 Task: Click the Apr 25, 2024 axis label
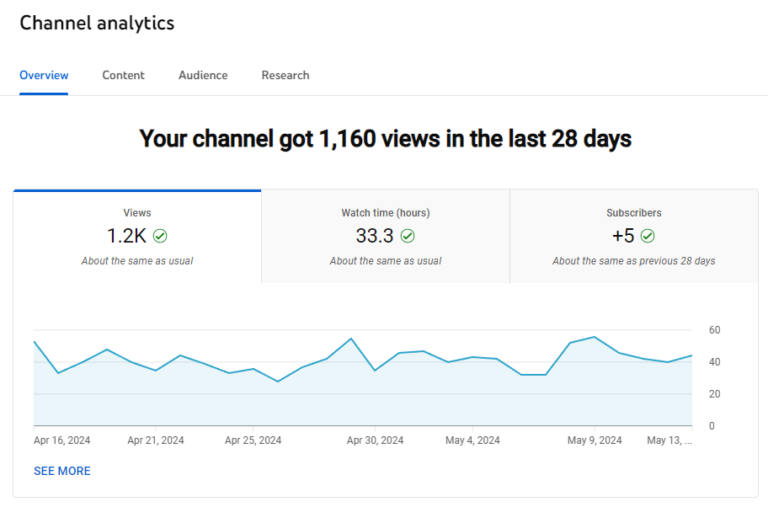pos(253,440)
